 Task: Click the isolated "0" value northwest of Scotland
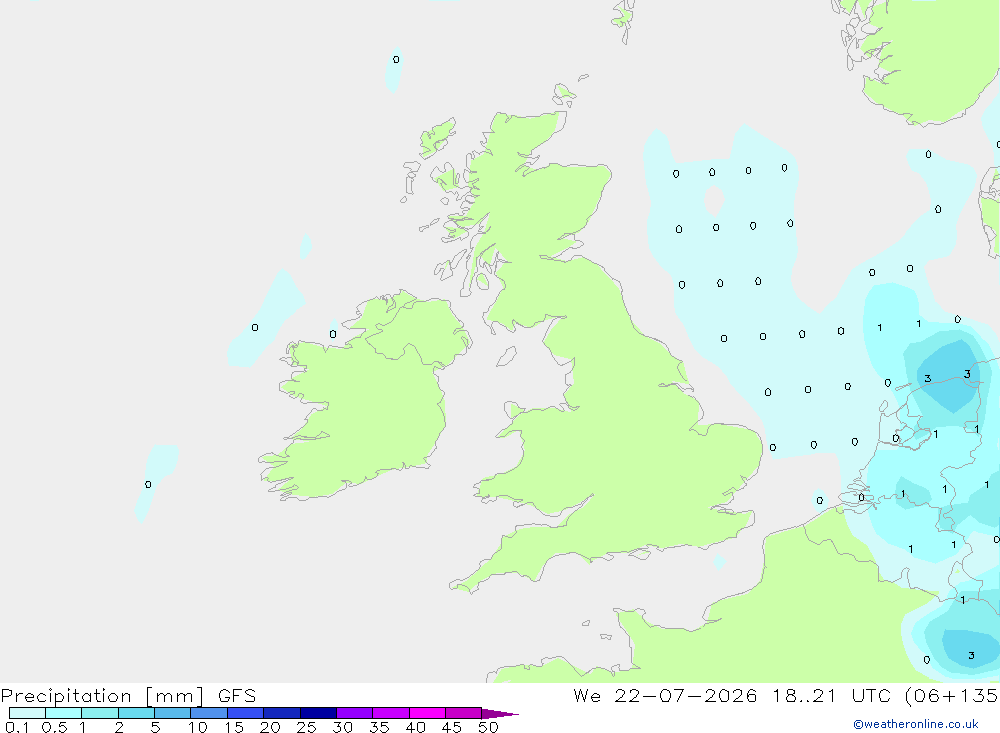tap(396, 59)
